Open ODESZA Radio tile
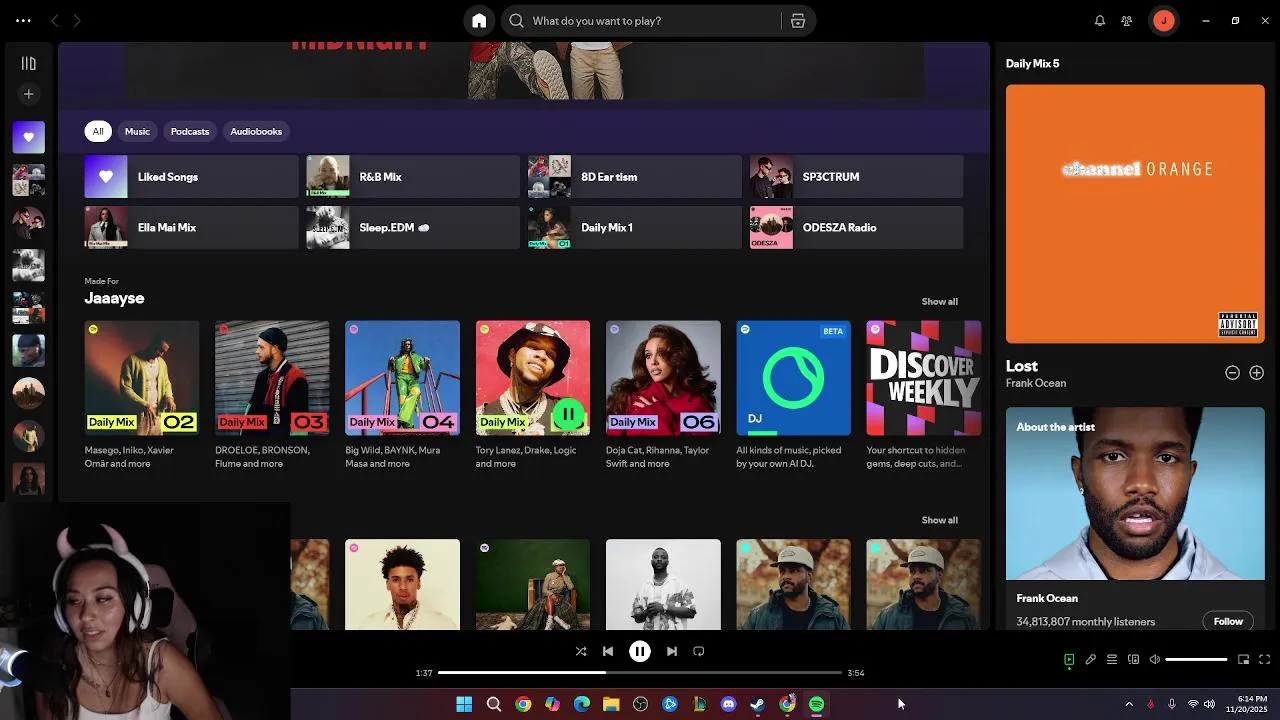 coord(856,228)
